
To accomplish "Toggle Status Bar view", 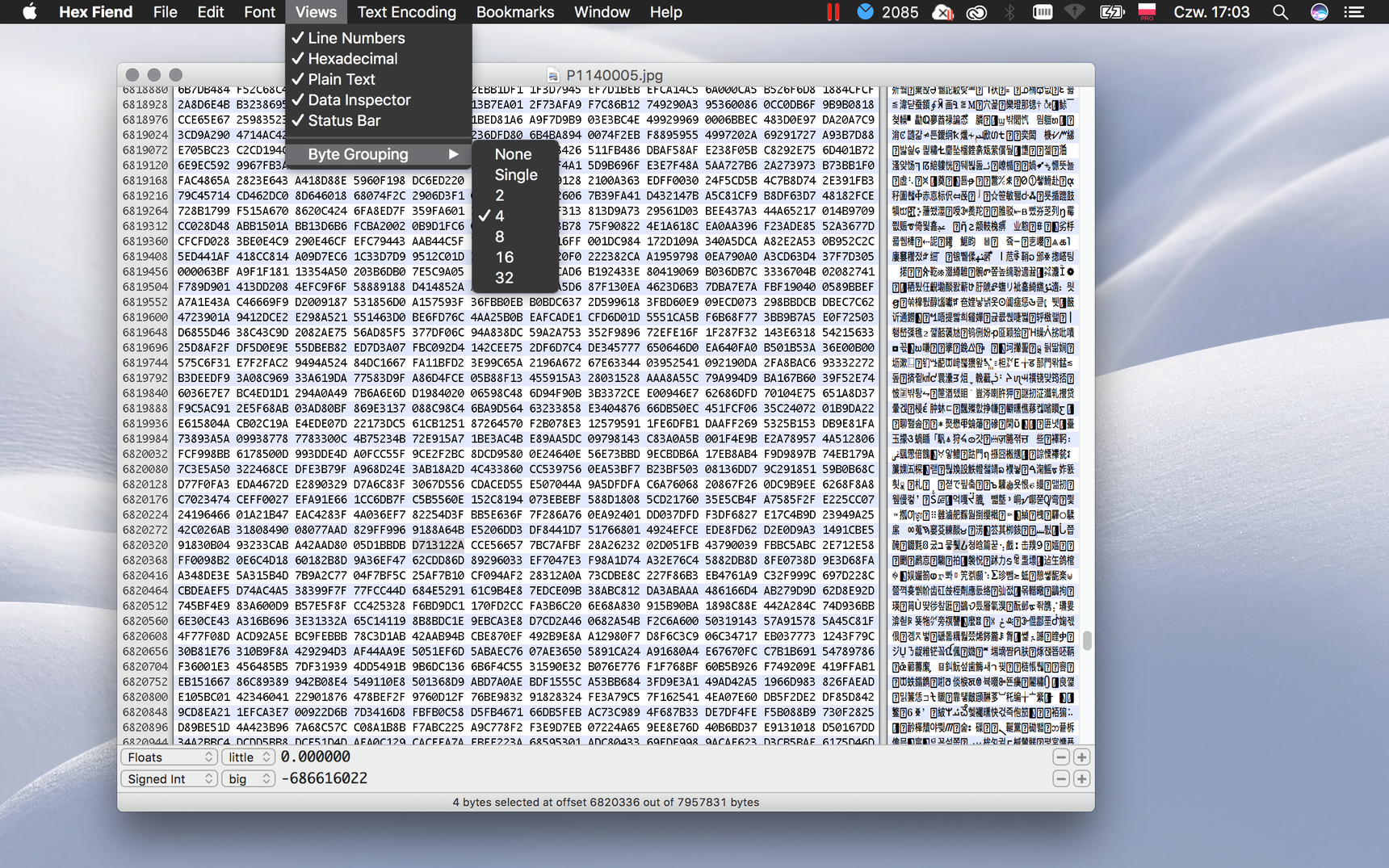I will coord(379,120).
